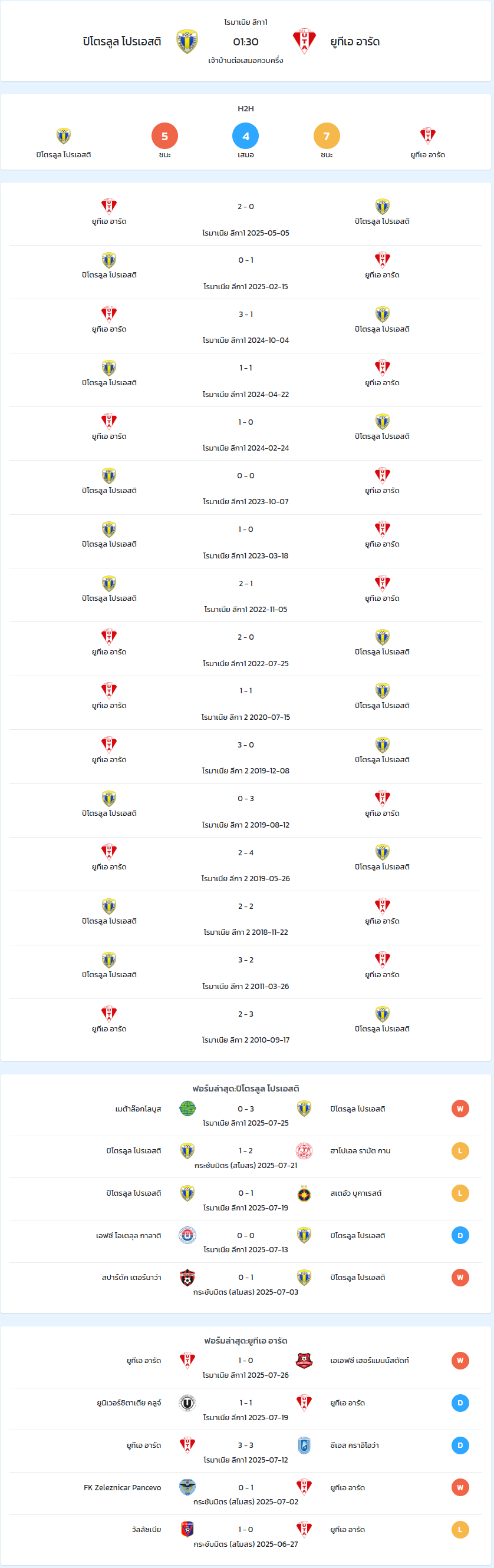This screenshot has height=1568, width=494.
Task: Click UTA Arad crest in match header
Action: click(x=304, y=41)
